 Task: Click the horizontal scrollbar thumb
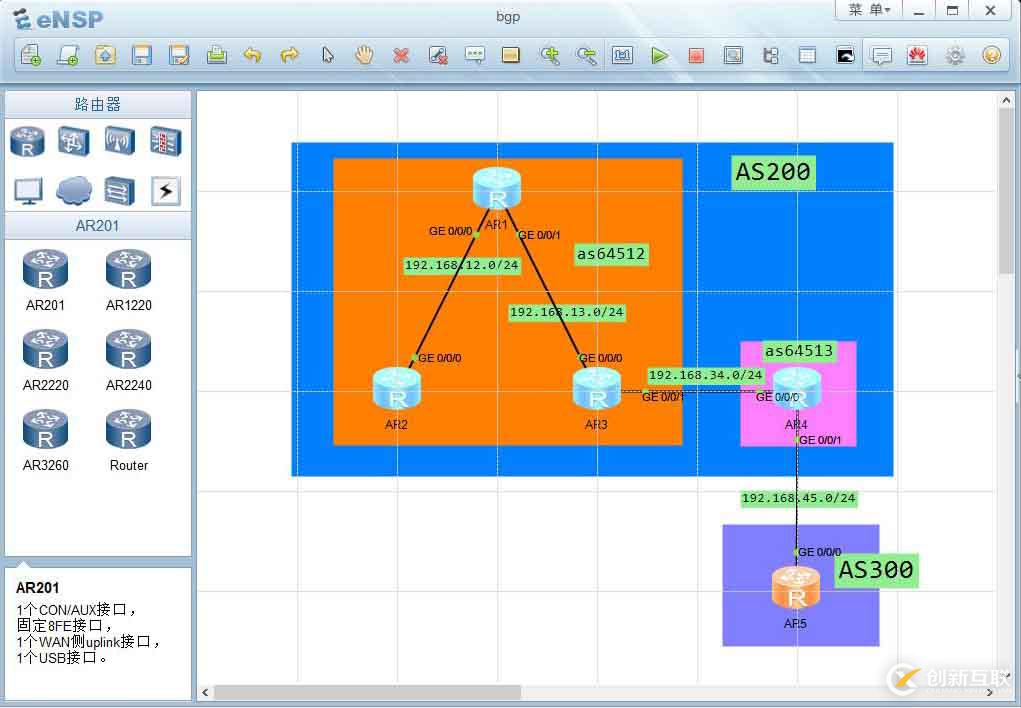(367, 692)
